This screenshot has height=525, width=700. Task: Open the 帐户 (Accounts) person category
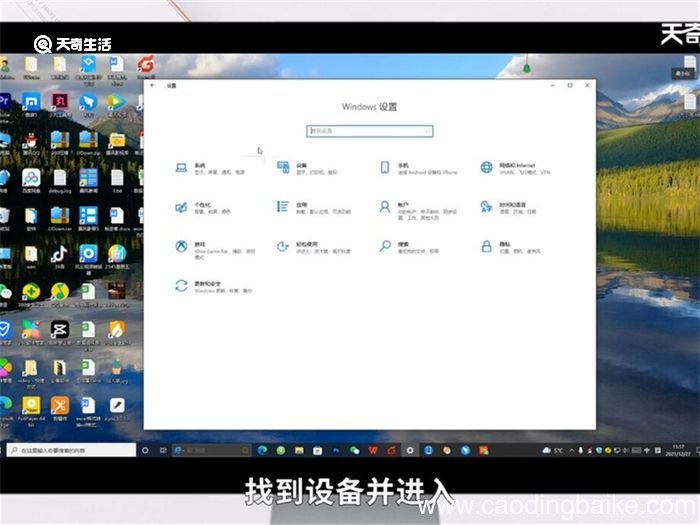418,211
